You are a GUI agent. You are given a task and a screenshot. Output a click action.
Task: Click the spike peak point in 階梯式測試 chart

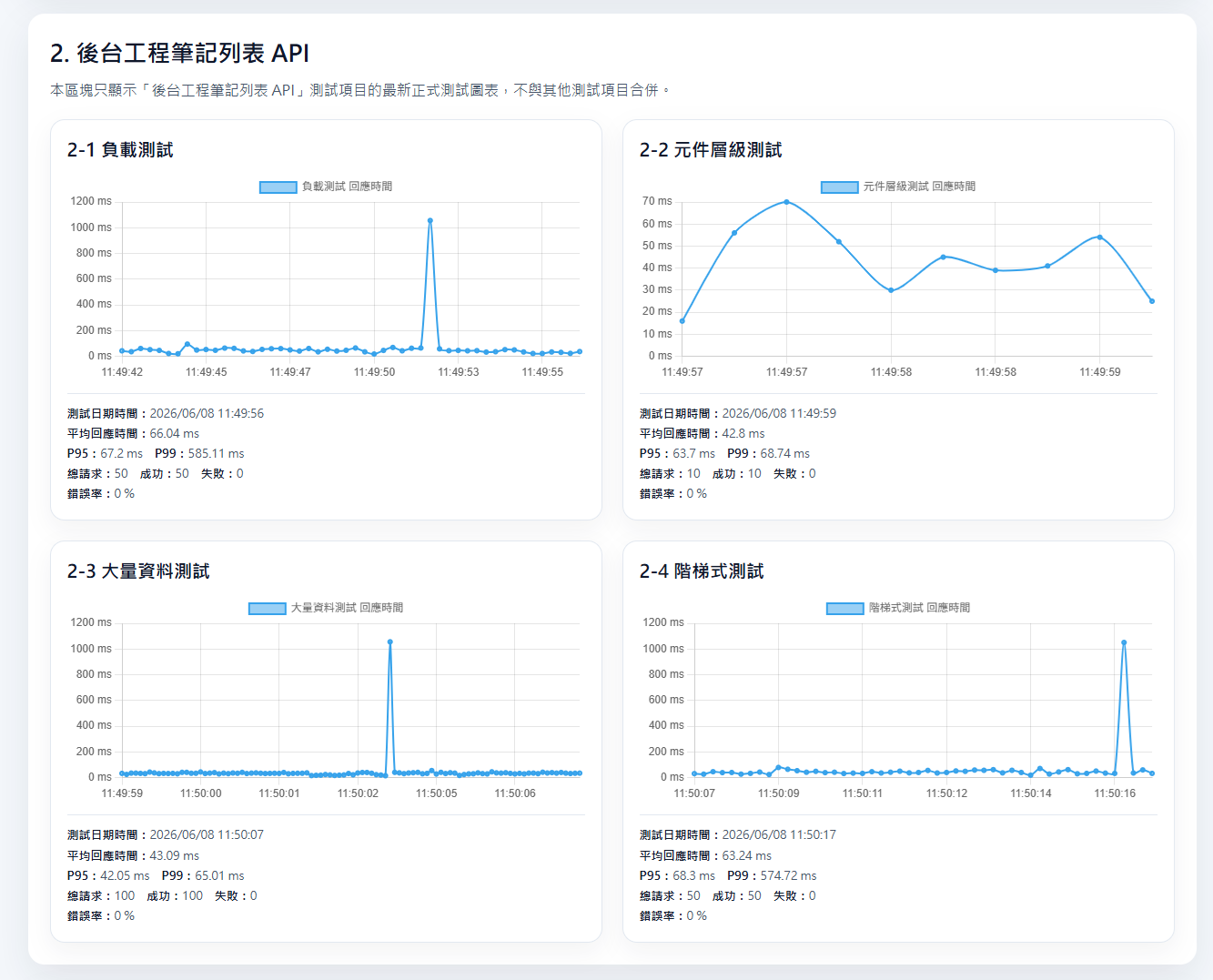click(x=1124, y=642)
